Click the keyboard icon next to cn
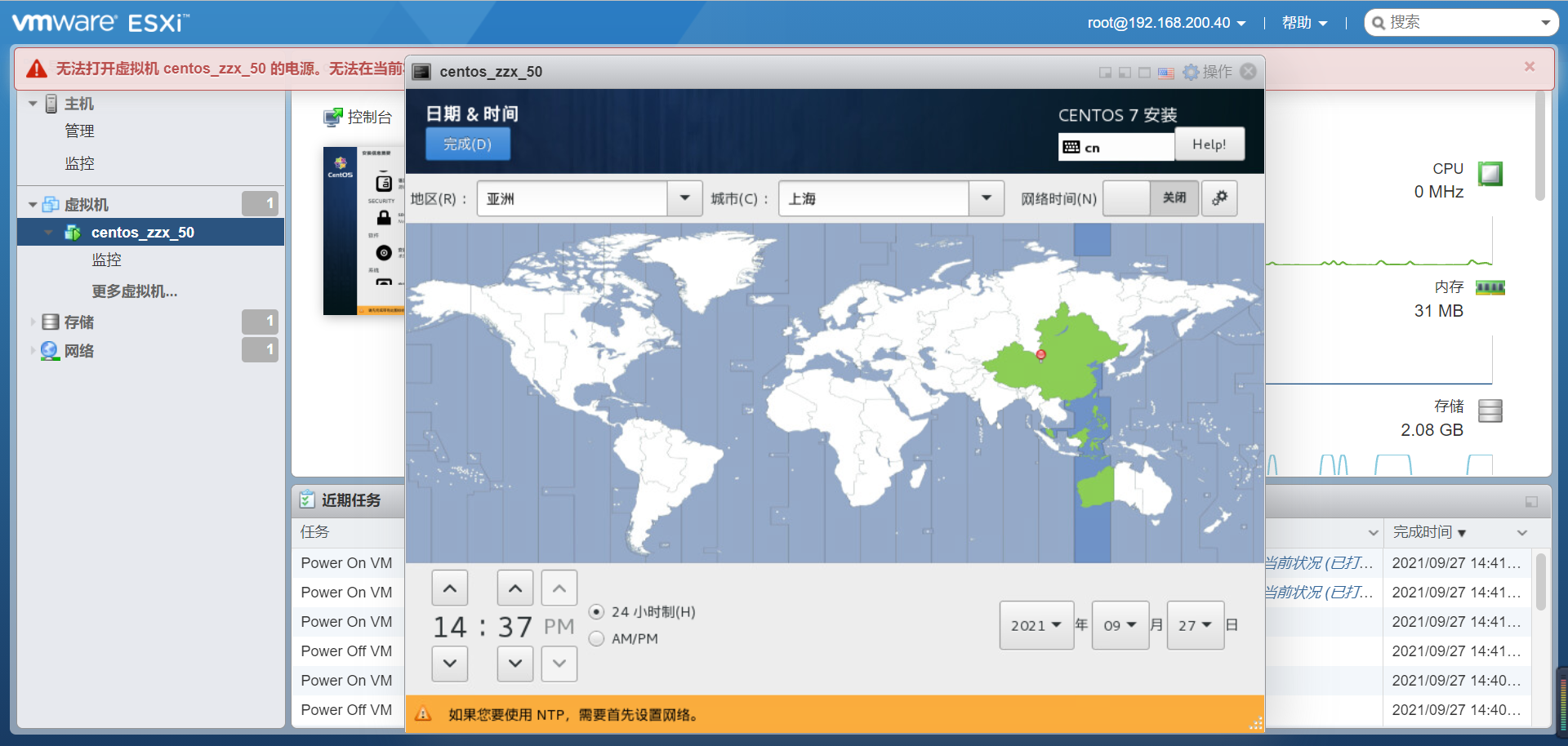Image resolution: width=1568 pixels, height=746 pixels. [x=1071, y=148]
